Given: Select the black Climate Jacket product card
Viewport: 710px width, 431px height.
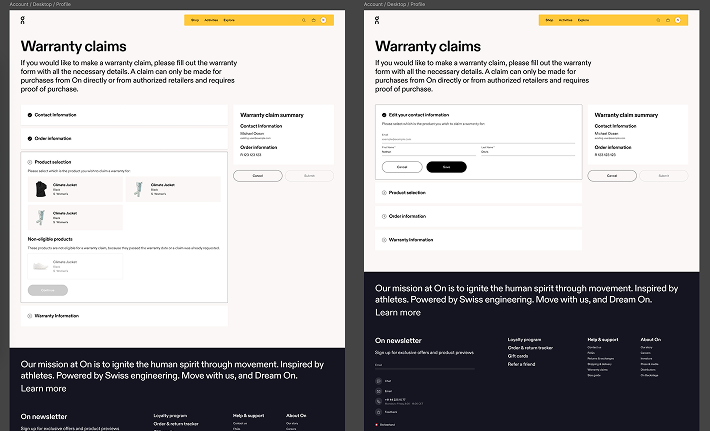Looking at the screenshot, I should 75,189.
